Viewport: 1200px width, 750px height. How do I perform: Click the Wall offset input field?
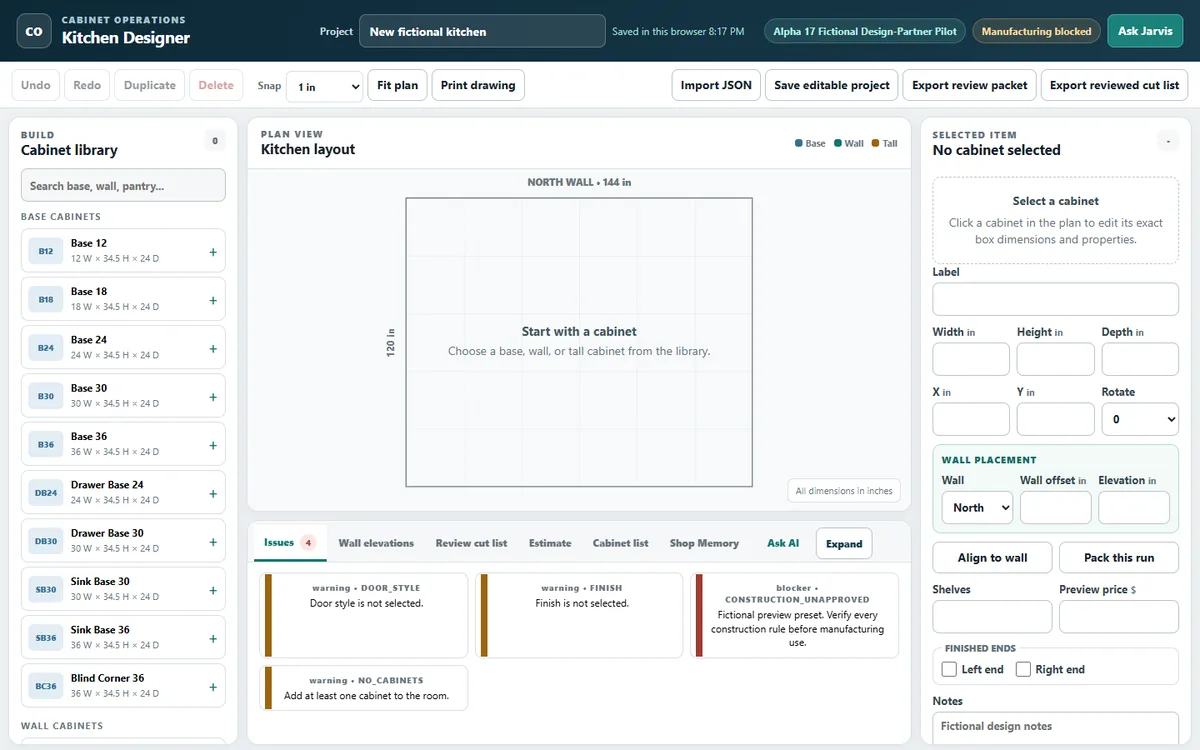[x=1055, y=508]
